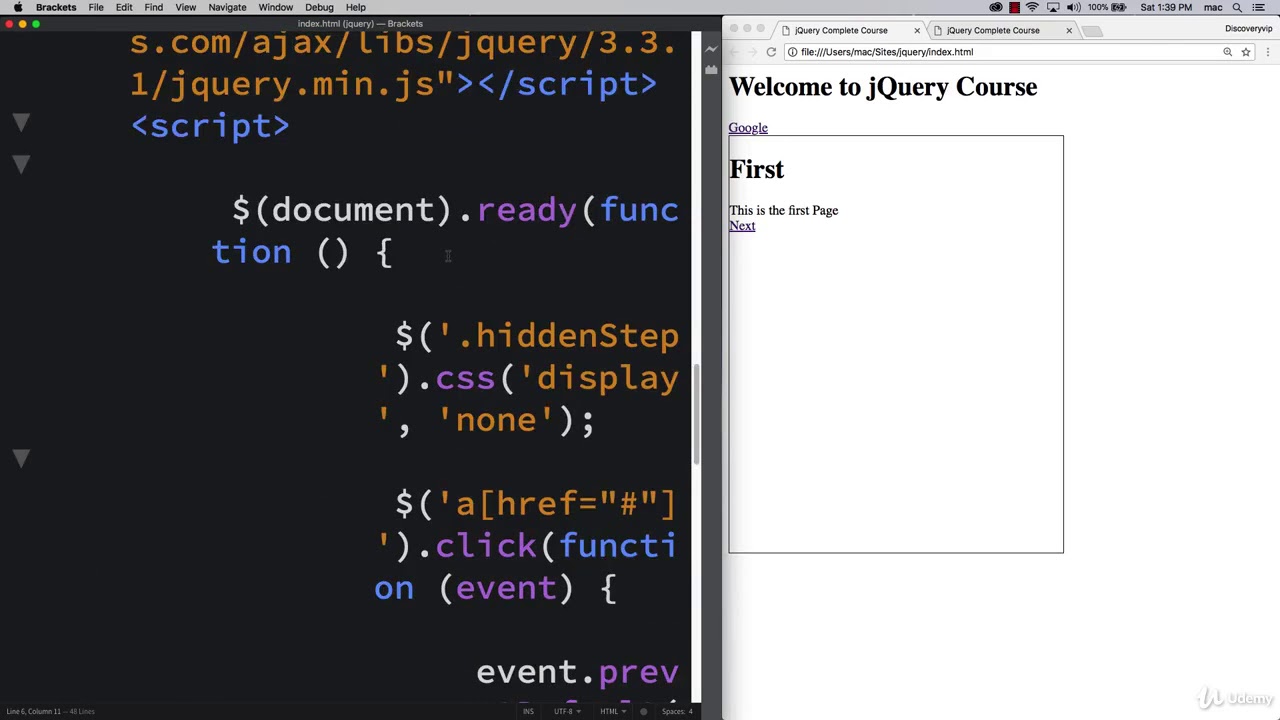The width and height of the screenshot is (1280, 720).
Task: Open the Window menu
Action: tap(276, 7)
